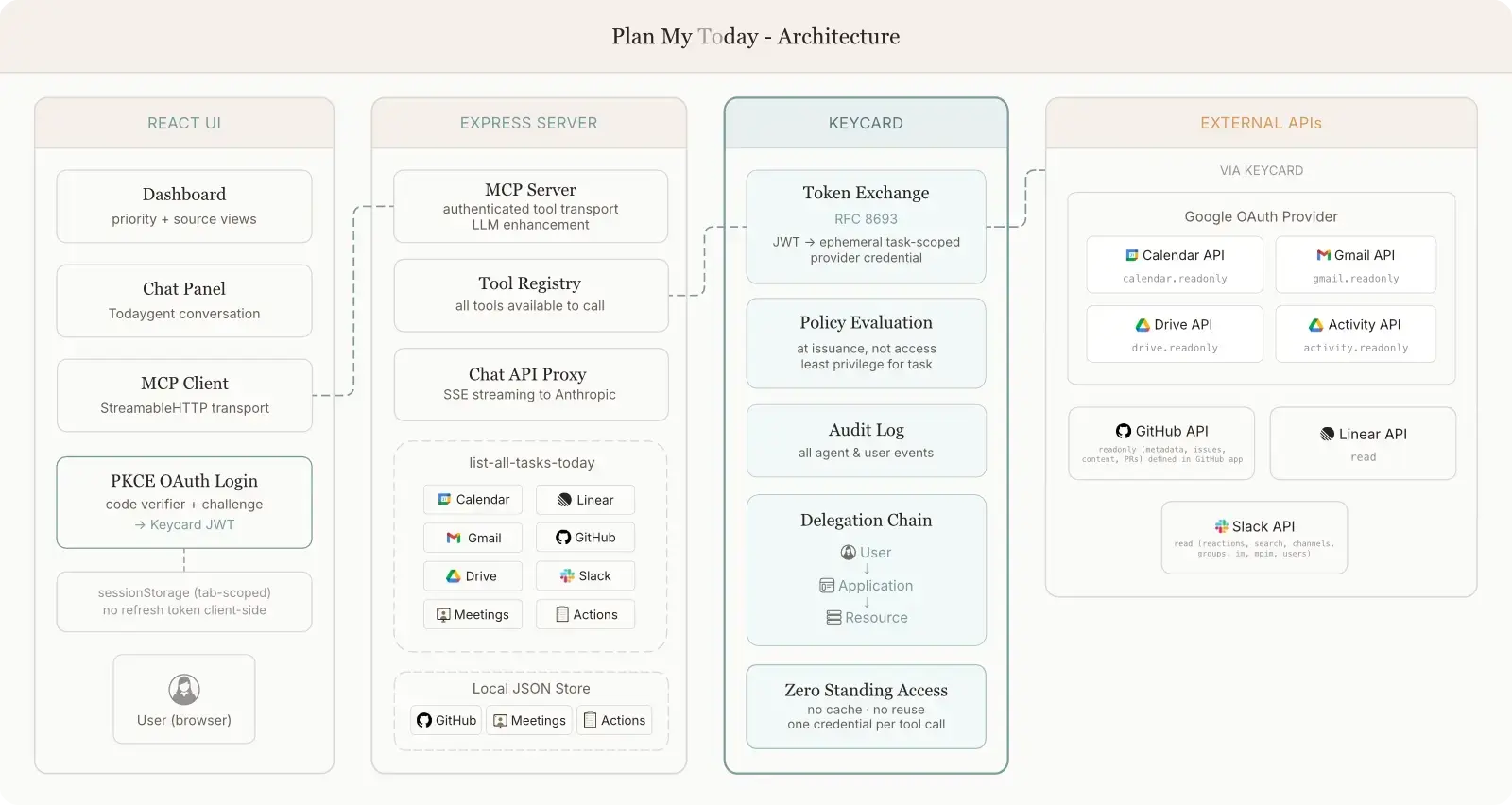Click the GitHub logo in the GitHub API card
The height and width of the screenshot is (805, 1512).
pos(1124,431)
